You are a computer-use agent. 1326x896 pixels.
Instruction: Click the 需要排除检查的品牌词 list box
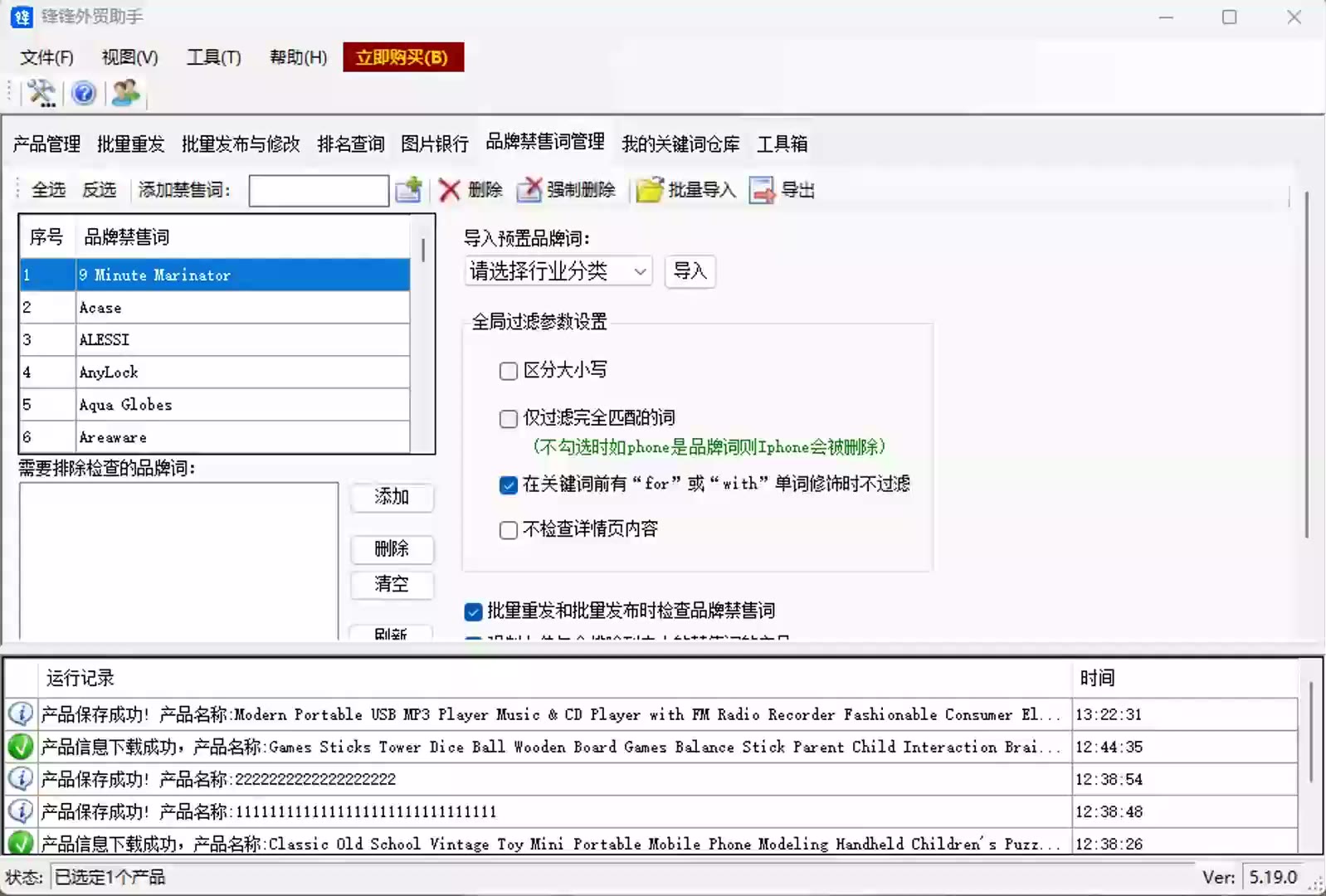178,562
